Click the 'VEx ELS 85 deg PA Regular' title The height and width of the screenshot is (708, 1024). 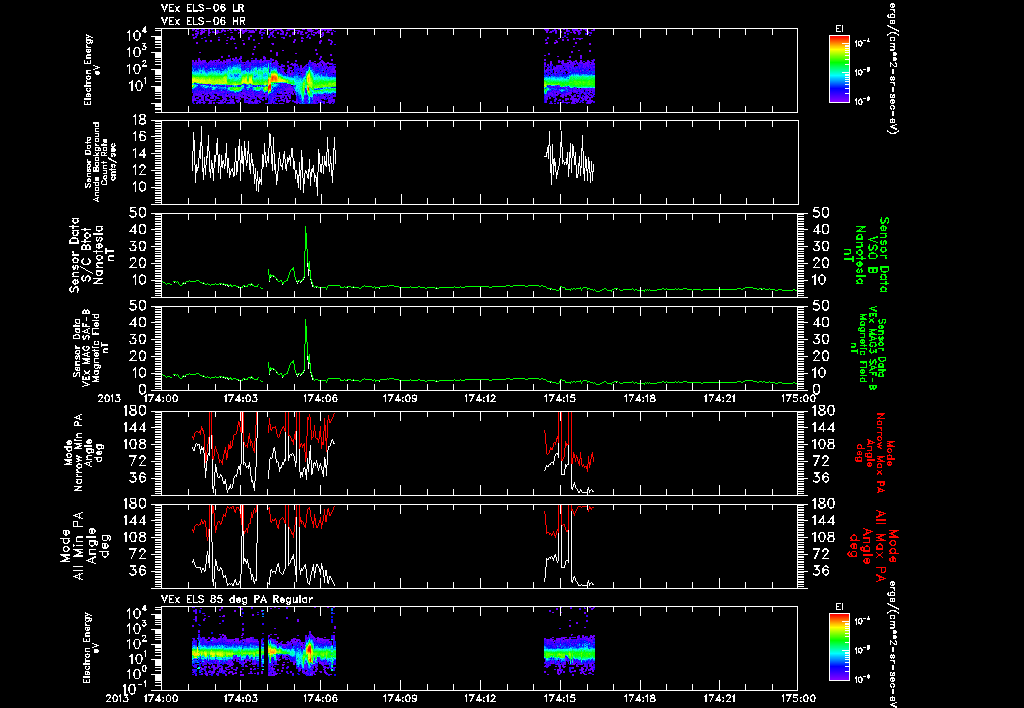[x=237, y=599]
